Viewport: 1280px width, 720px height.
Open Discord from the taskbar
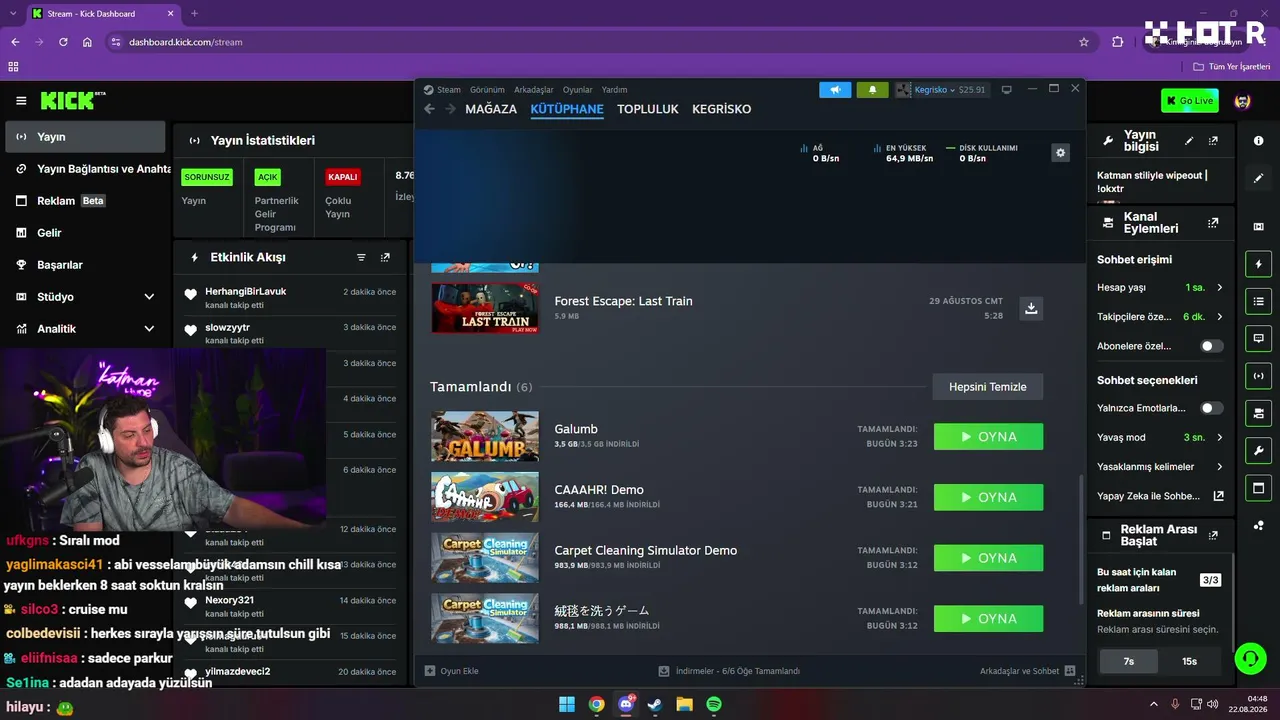pyautogui.click(x=627, y=704)
